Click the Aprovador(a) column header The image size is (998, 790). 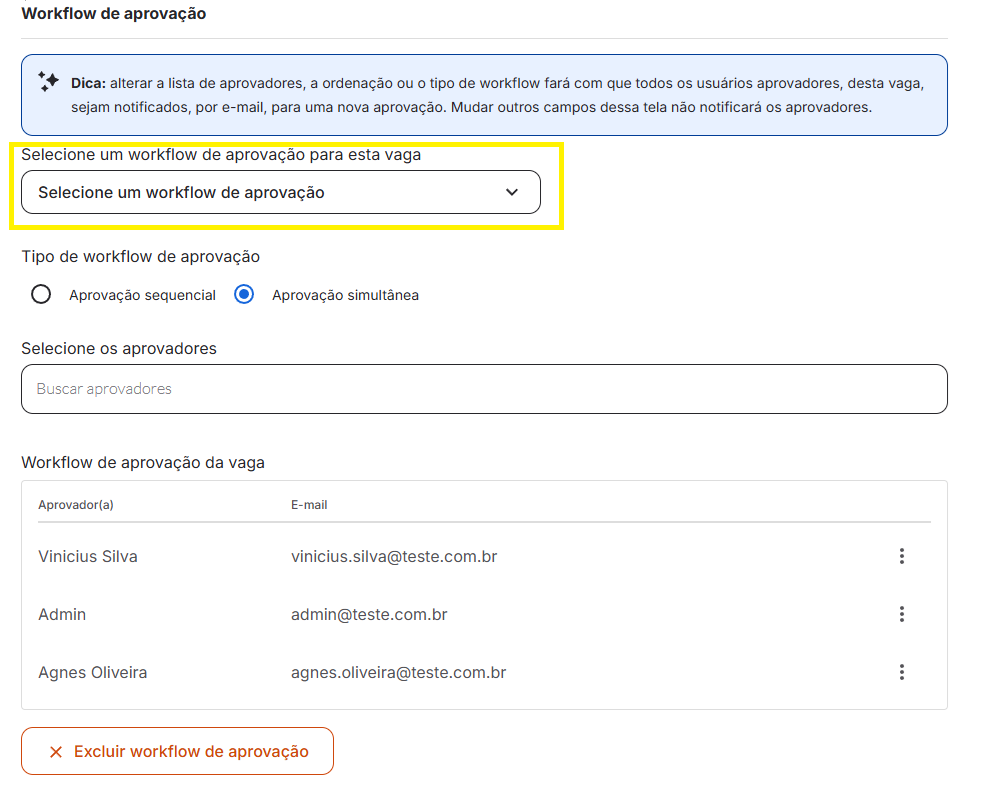click(x=76, y=505)
